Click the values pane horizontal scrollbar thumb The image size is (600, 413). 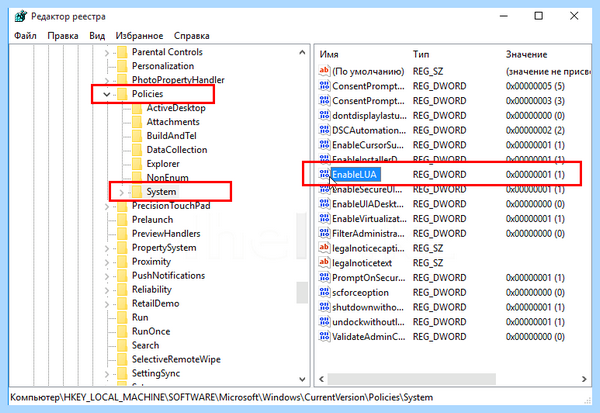click(x=412, y=379)
